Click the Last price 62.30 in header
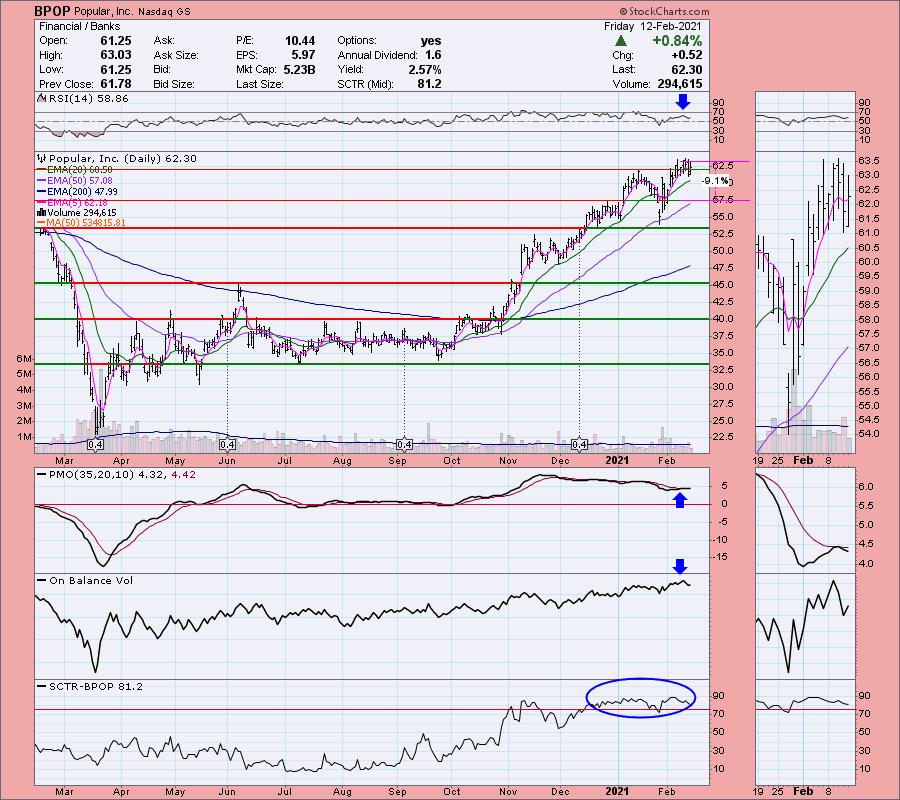Screen dimensions: 900x800 686,69
